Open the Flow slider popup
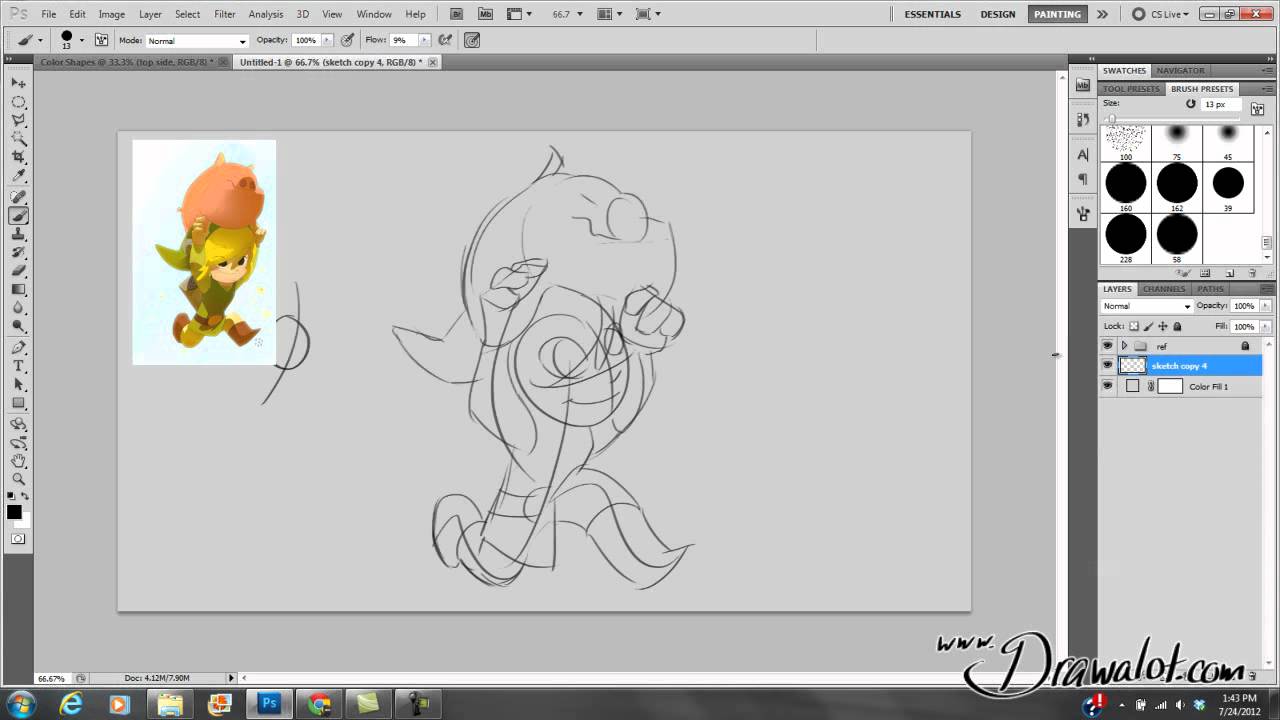 [424, 40]
